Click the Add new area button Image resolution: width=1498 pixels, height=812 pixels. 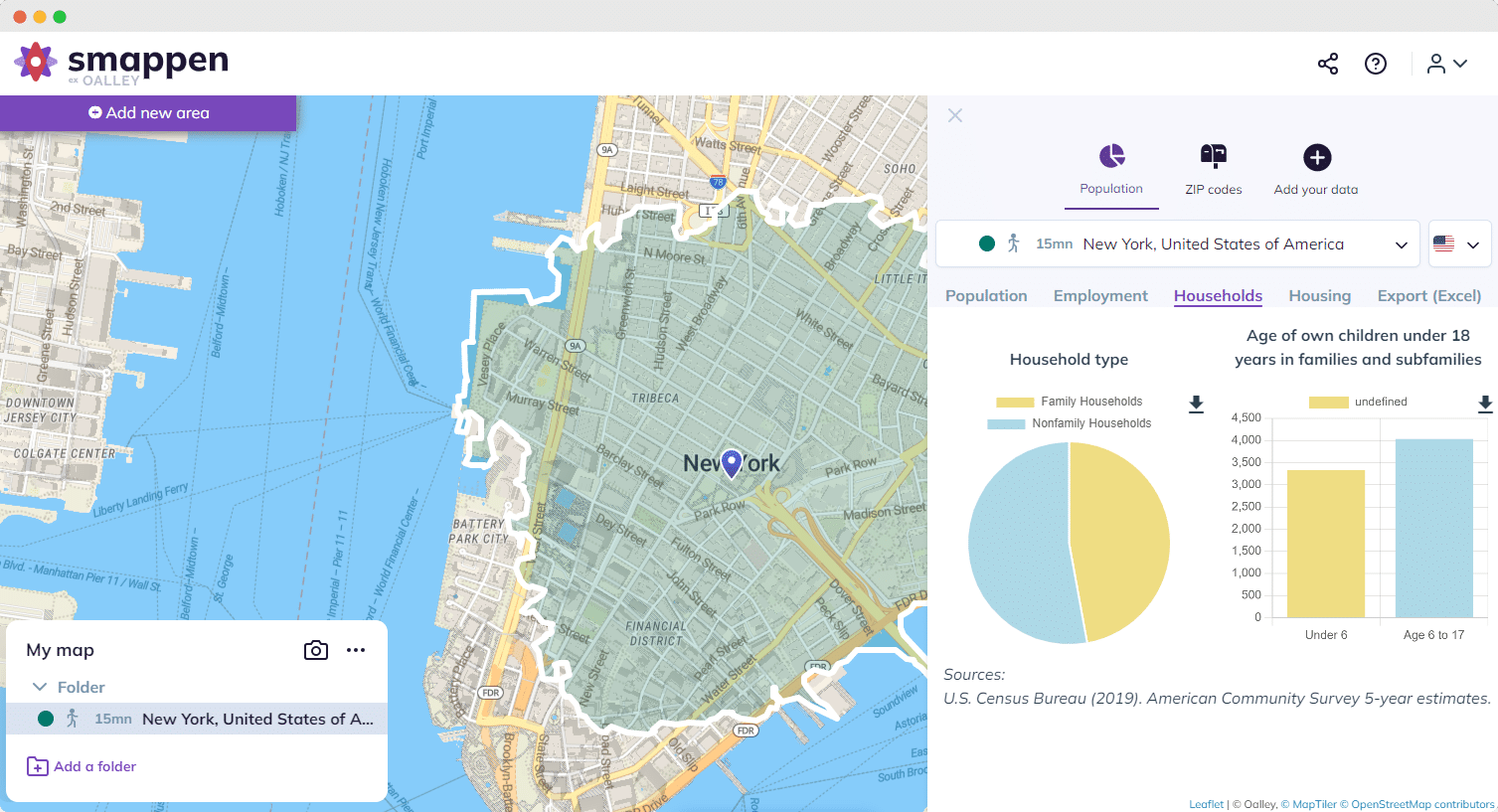click(x=147, y=112)
